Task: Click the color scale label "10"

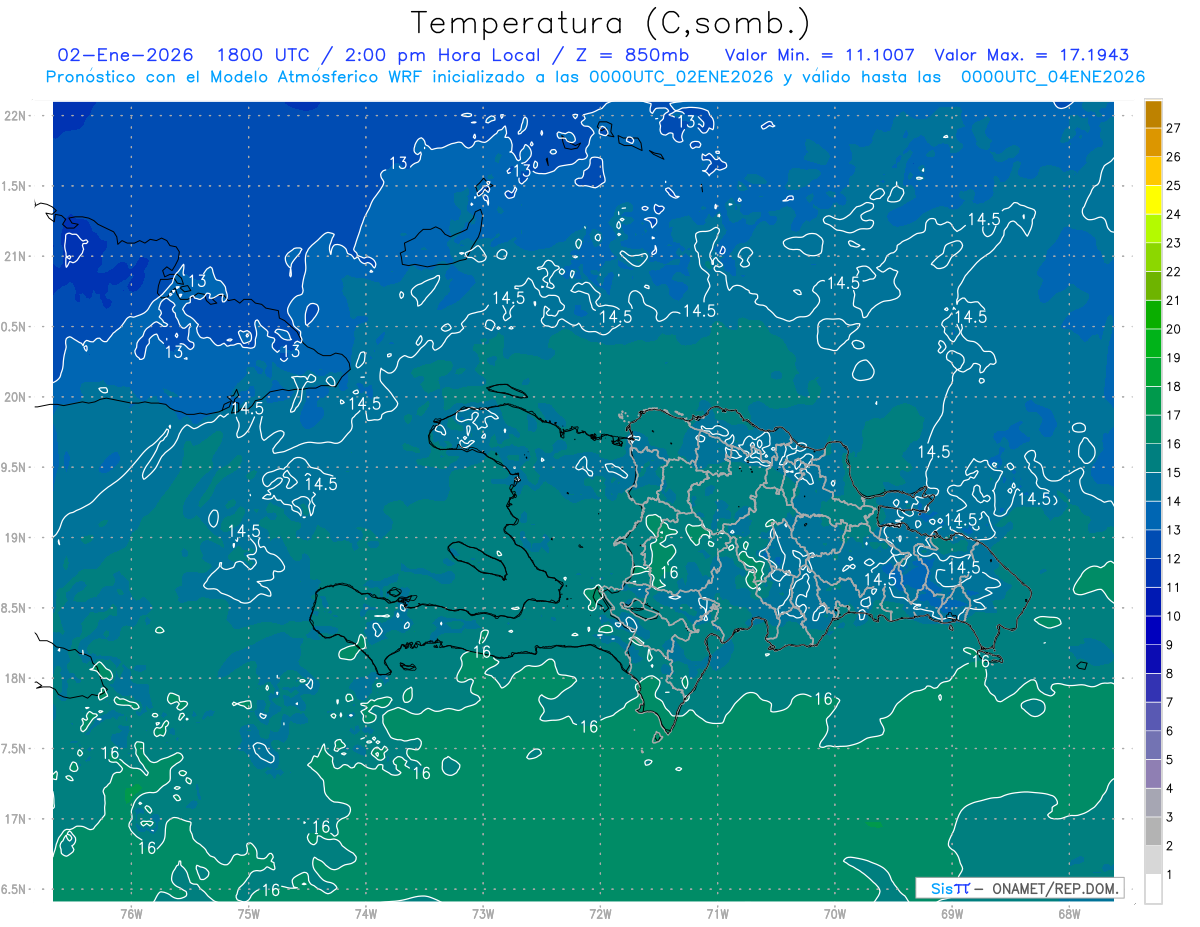Action: pyautogui.click(x=1174, y=616)
